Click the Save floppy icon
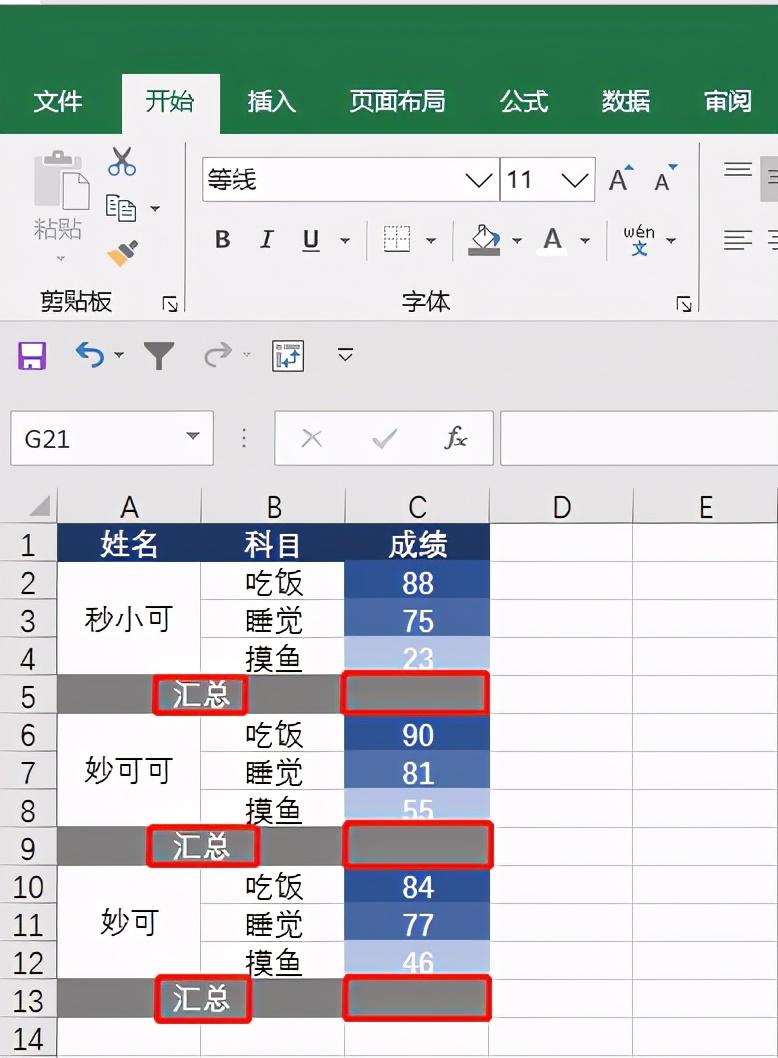The height and width of the screenshot is (1058, 778). tap(32, 356)
